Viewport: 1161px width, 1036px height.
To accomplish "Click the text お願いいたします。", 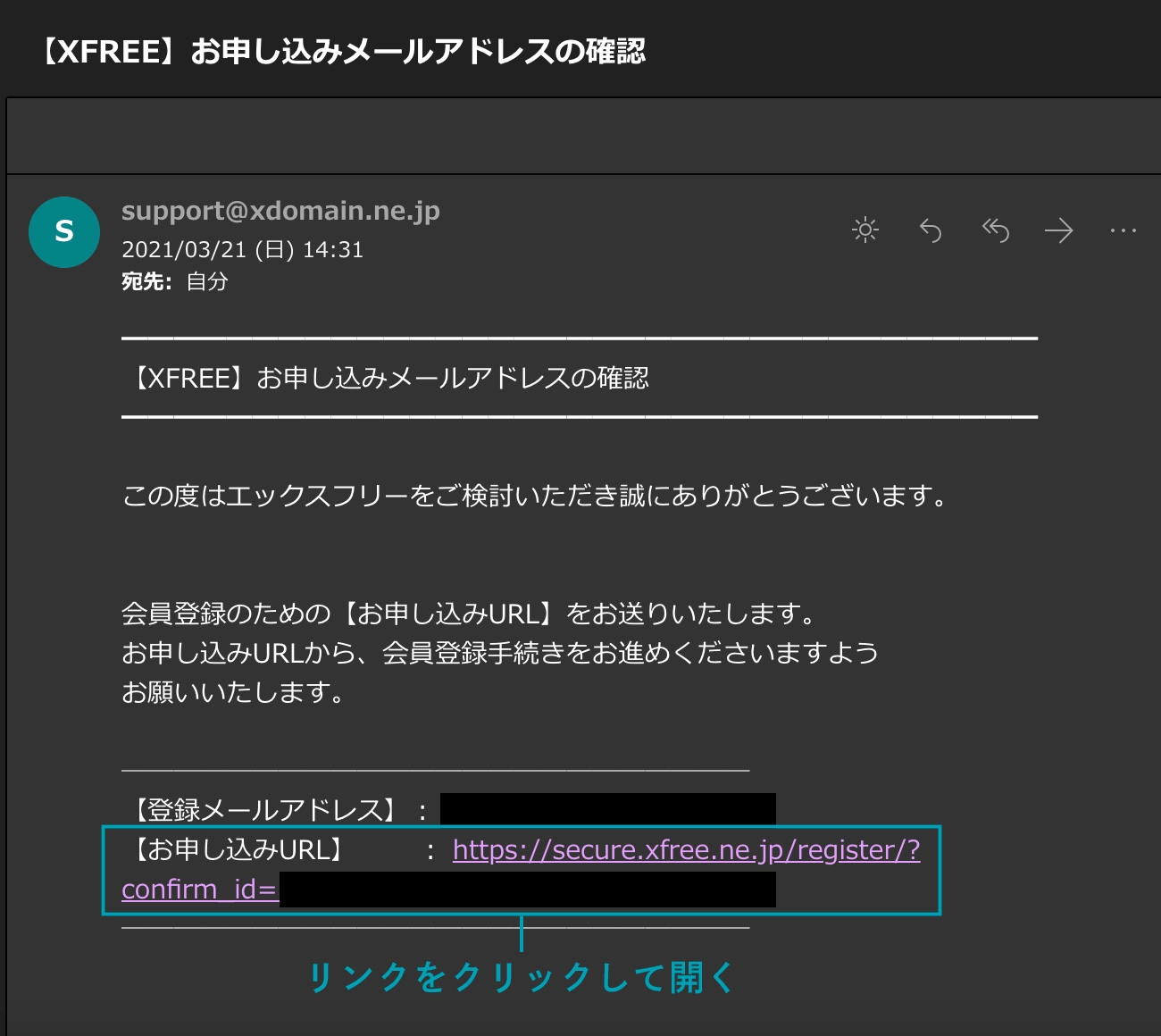I will click(x=234, y=692).
